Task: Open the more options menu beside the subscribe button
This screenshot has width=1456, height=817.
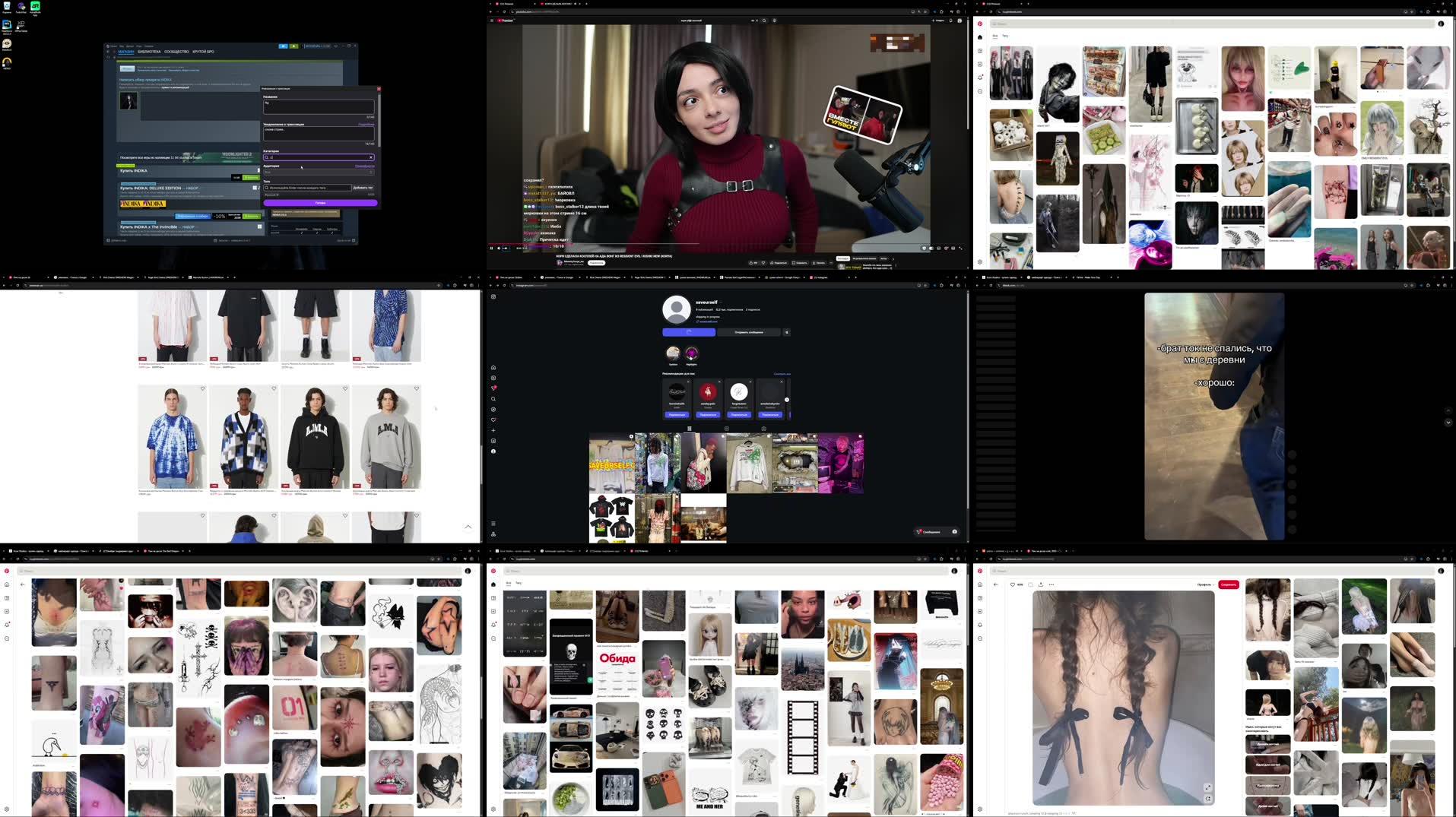Action: tap(831, 262)
